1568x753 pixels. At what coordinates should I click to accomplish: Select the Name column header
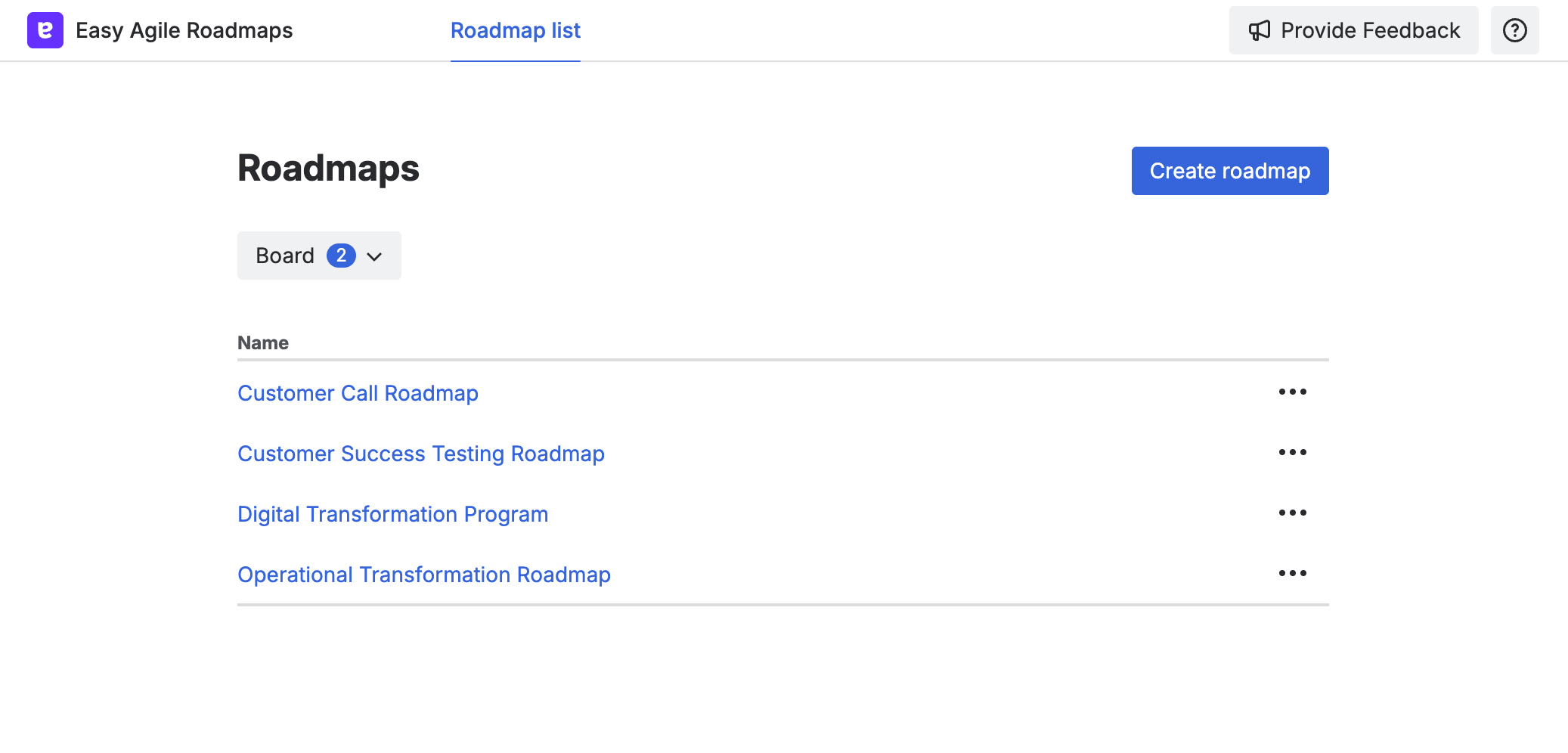click(x=262, y=342)
